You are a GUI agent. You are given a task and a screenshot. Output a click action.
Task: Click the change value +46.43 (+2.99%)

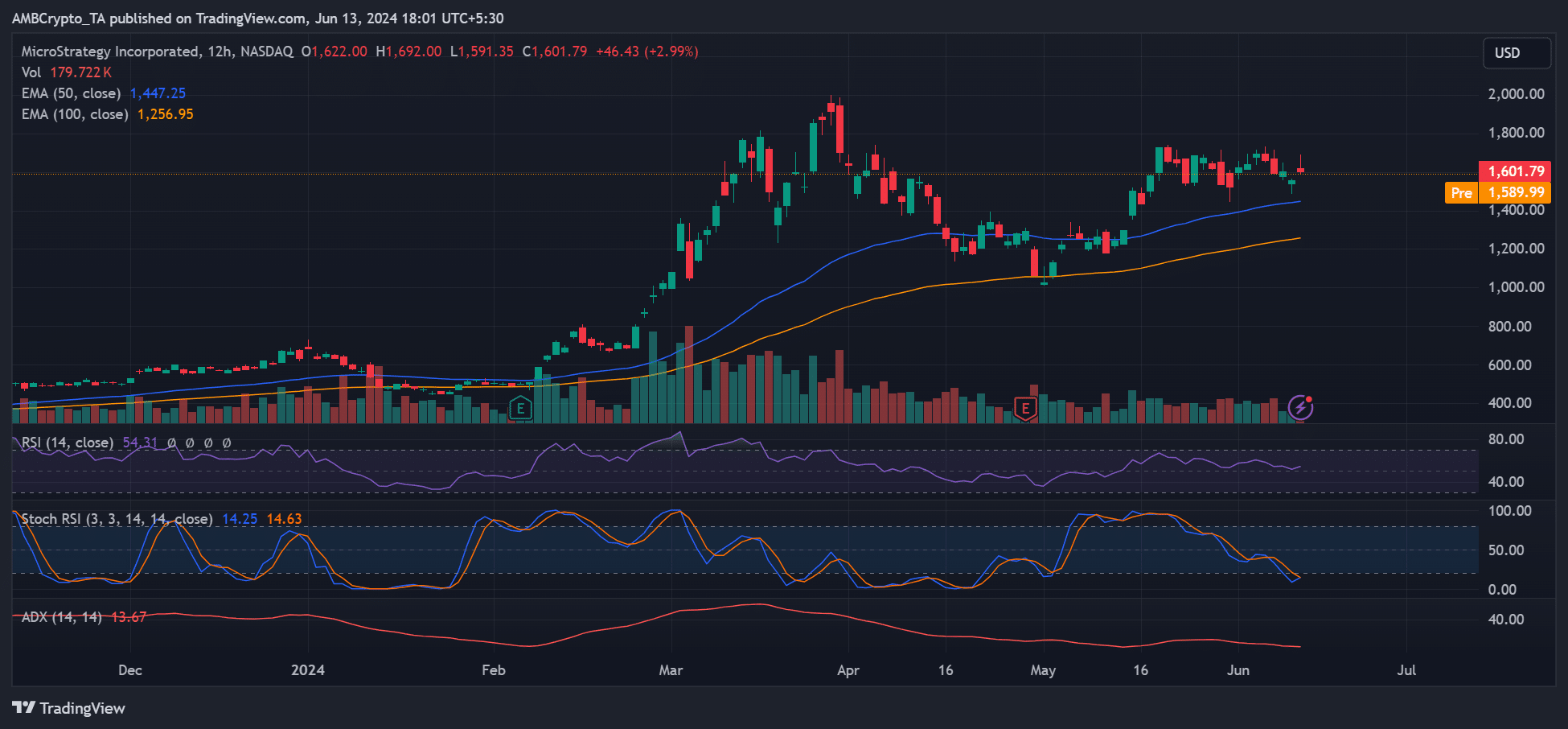tap(646, 51)
